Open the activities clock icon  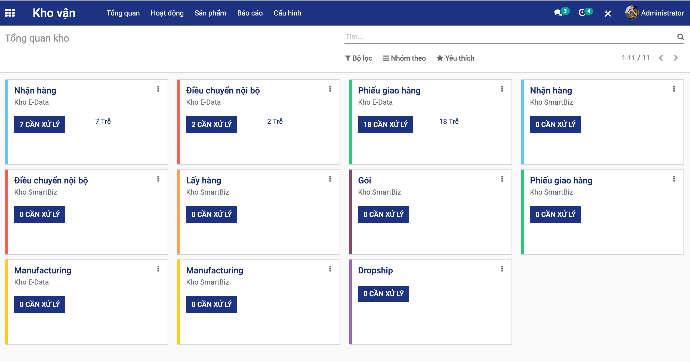tap(582, 13)
